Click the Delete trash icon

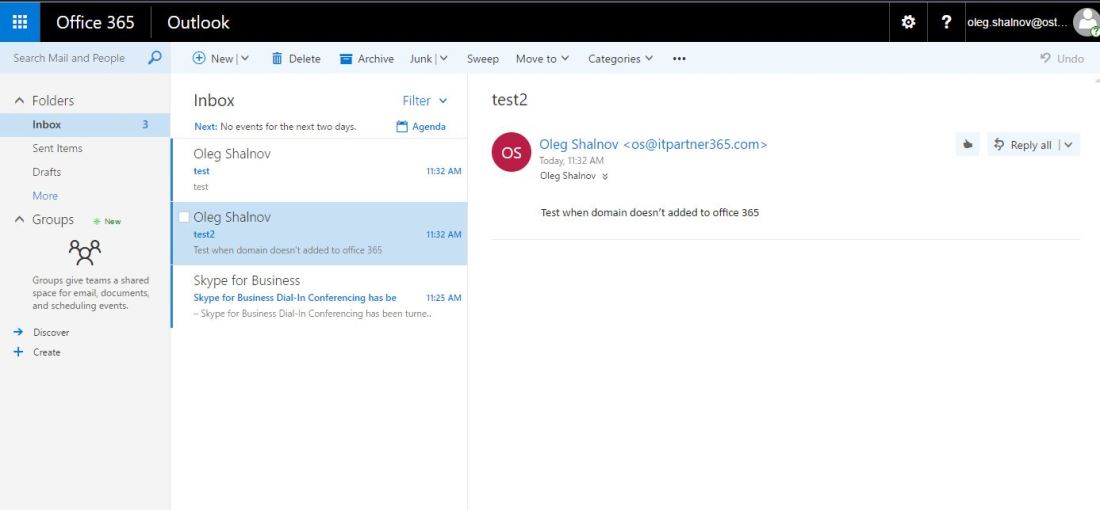point(277,59)
